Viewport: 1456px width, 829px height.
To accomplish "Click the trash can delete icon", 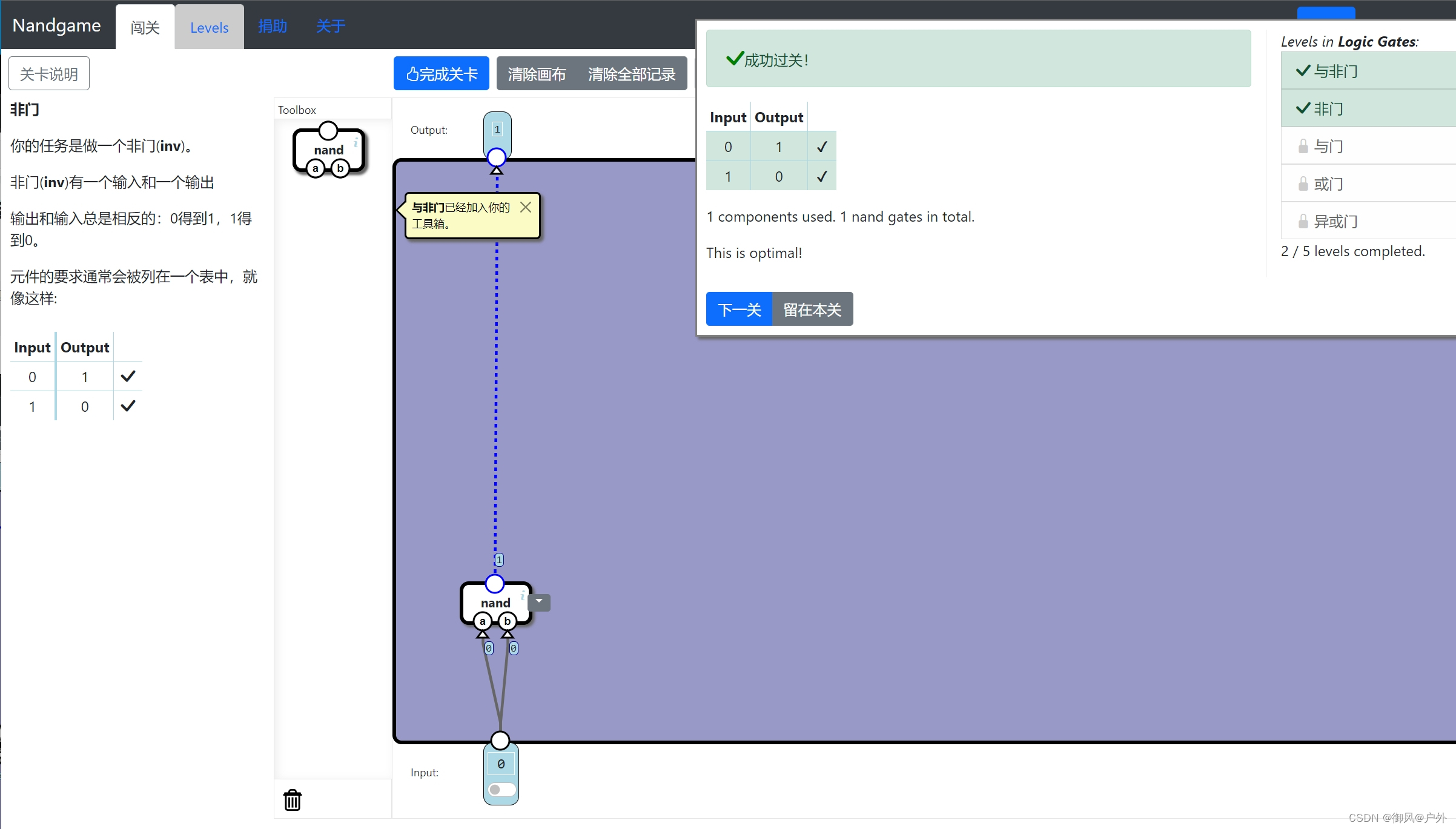I will click(293, 800).
